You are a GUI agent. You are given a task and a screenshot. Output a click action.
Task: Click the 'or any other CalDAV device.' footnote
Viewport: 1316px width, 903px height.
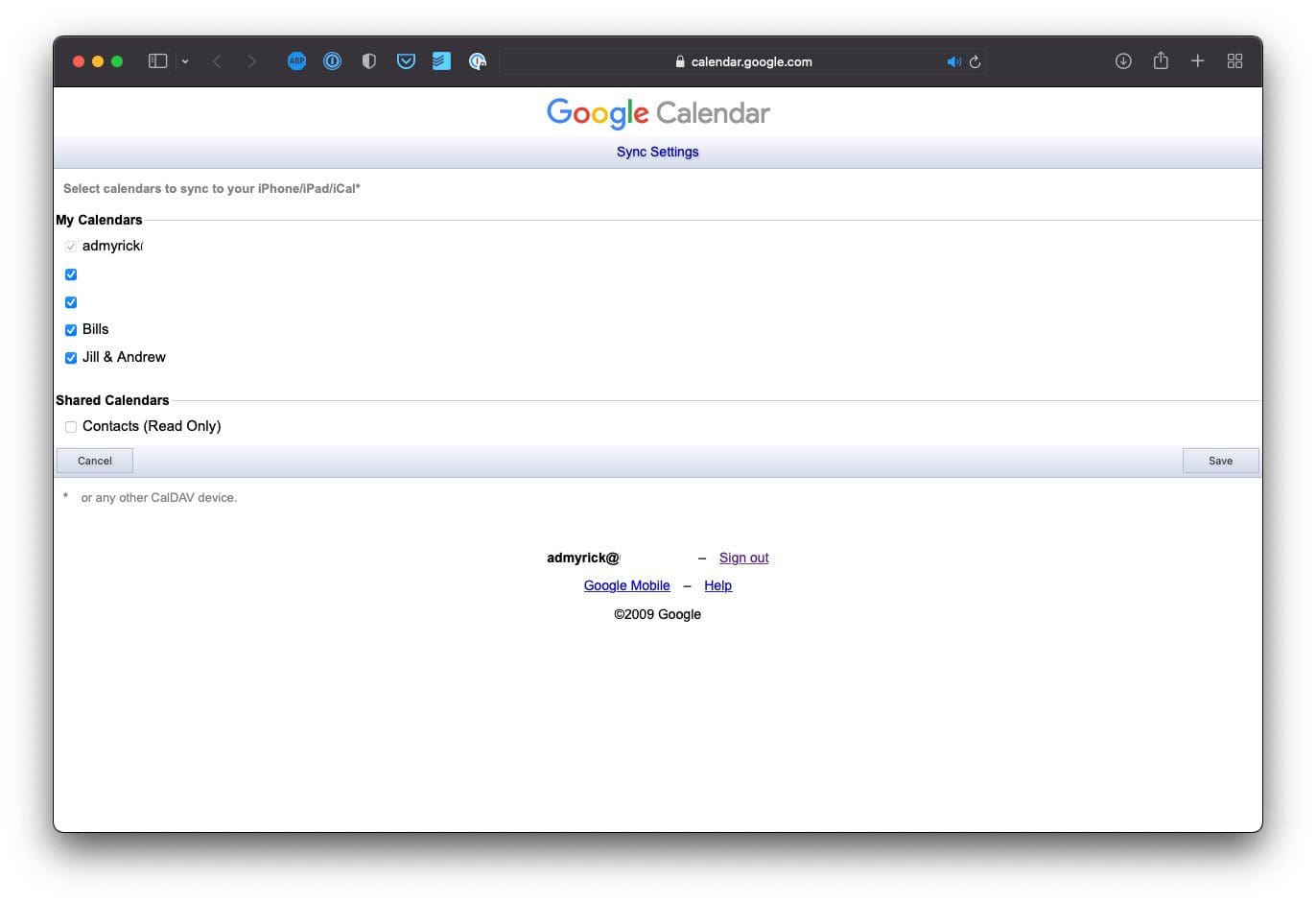tap(159, 497)
